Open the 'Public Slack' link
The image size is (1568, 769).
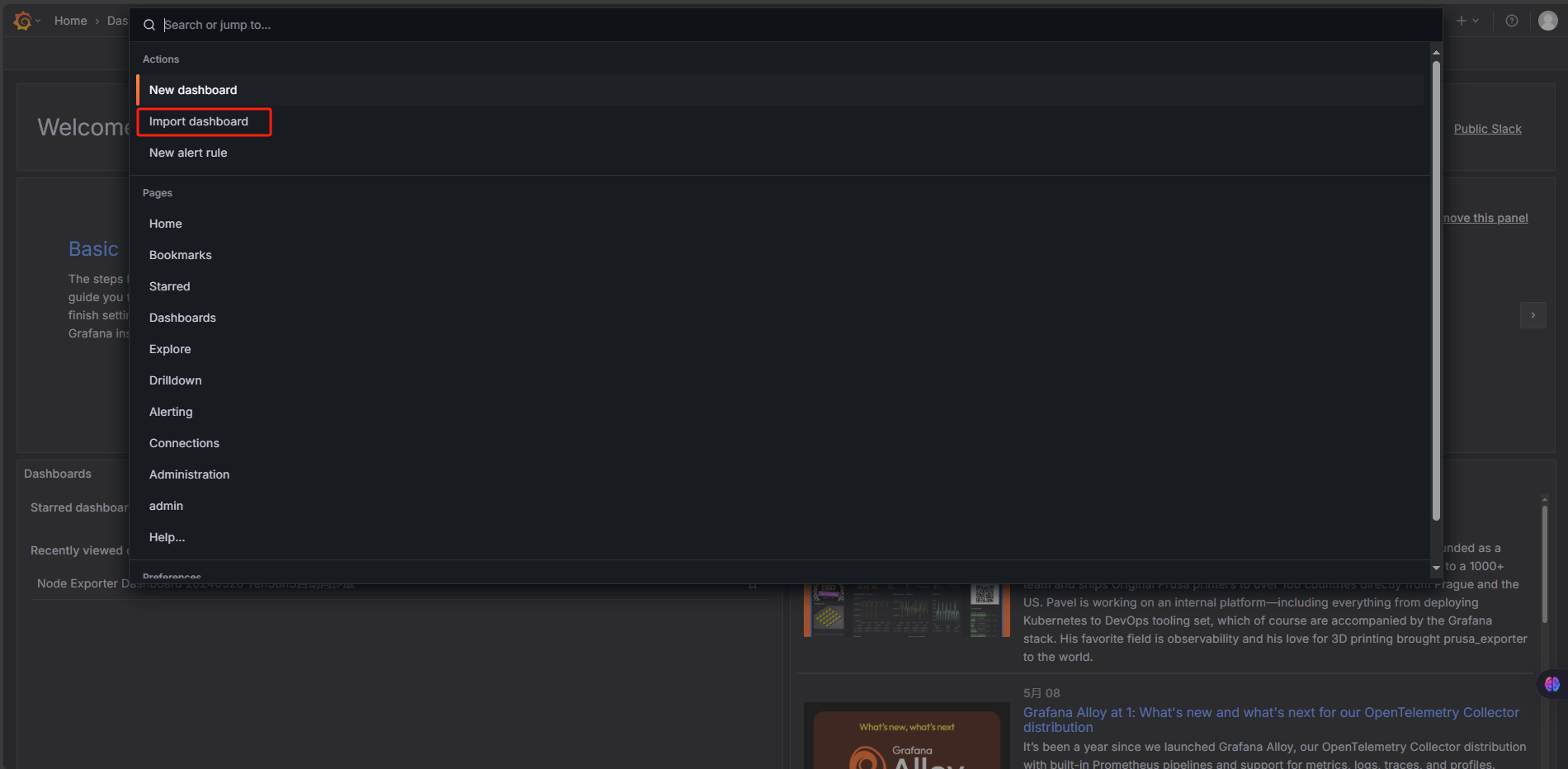[1487, 129]
